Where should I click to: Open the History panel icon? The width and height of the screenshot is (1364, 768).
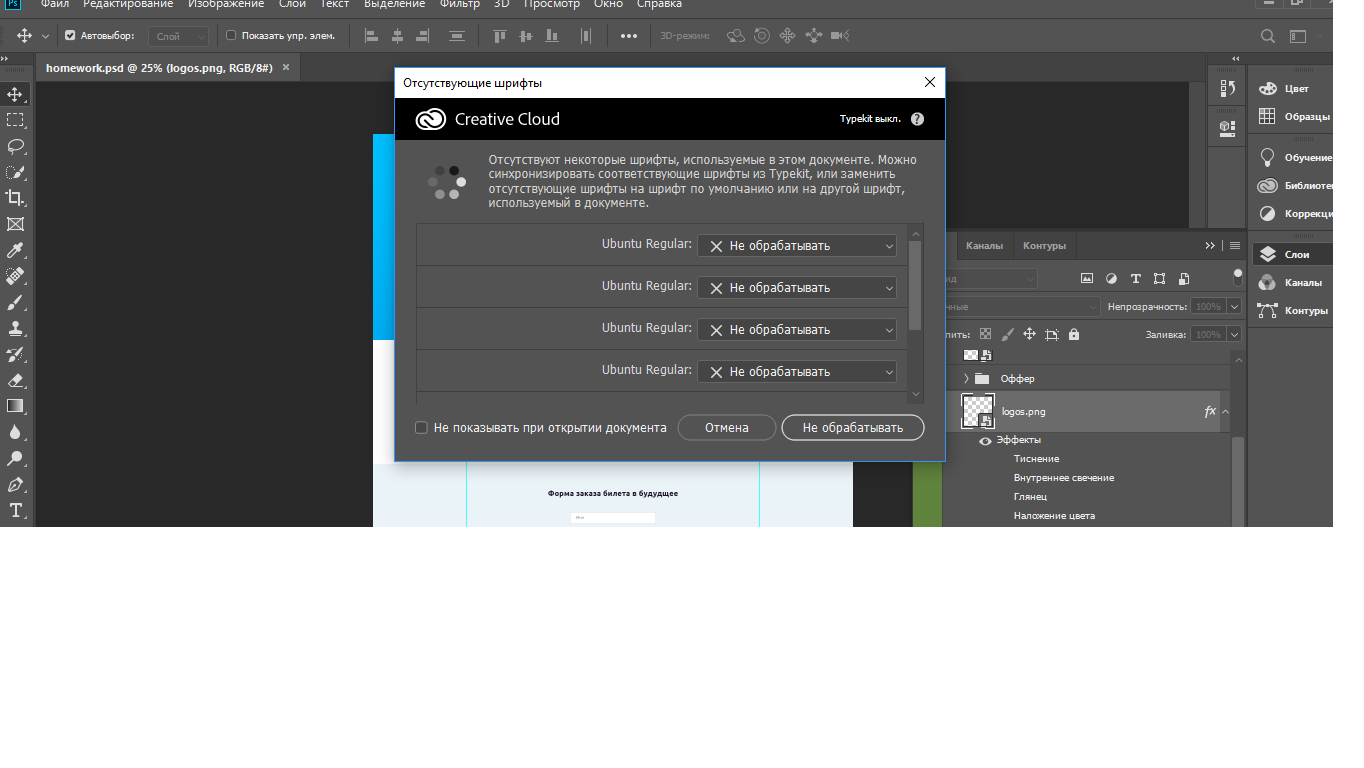click(1228, 88)
